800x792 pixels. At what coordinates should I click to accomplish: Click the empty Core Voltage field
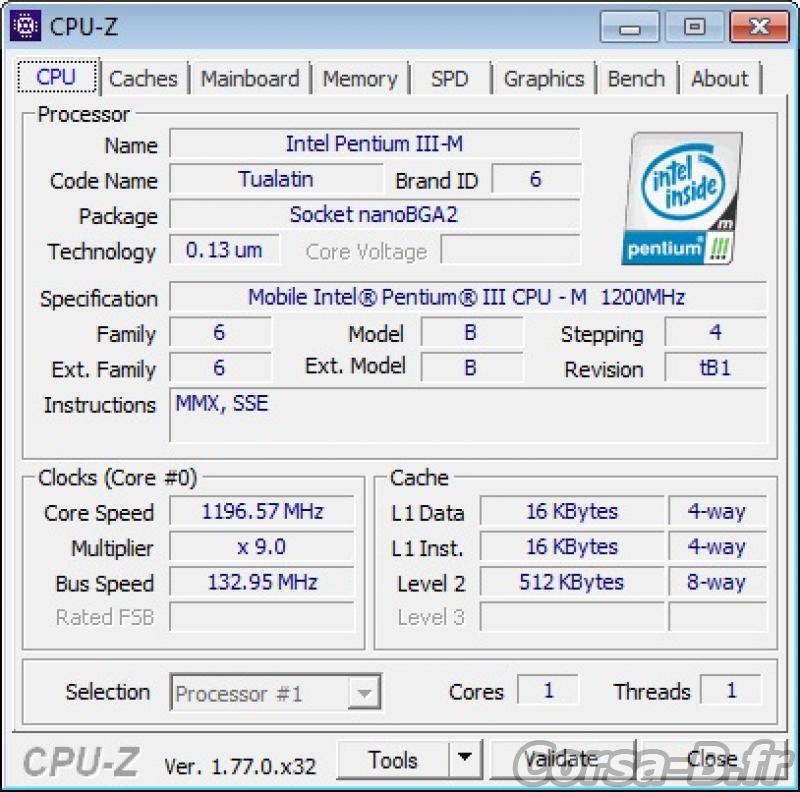point(511,250)
